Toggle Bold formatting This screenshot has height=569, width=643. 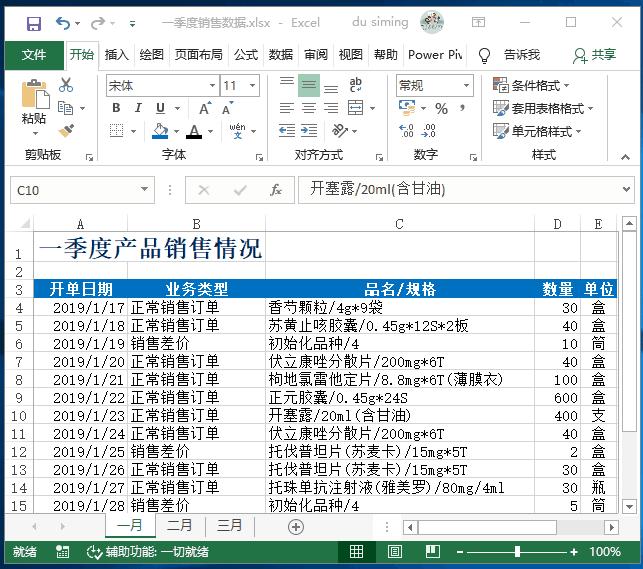(x=116, y=108)
